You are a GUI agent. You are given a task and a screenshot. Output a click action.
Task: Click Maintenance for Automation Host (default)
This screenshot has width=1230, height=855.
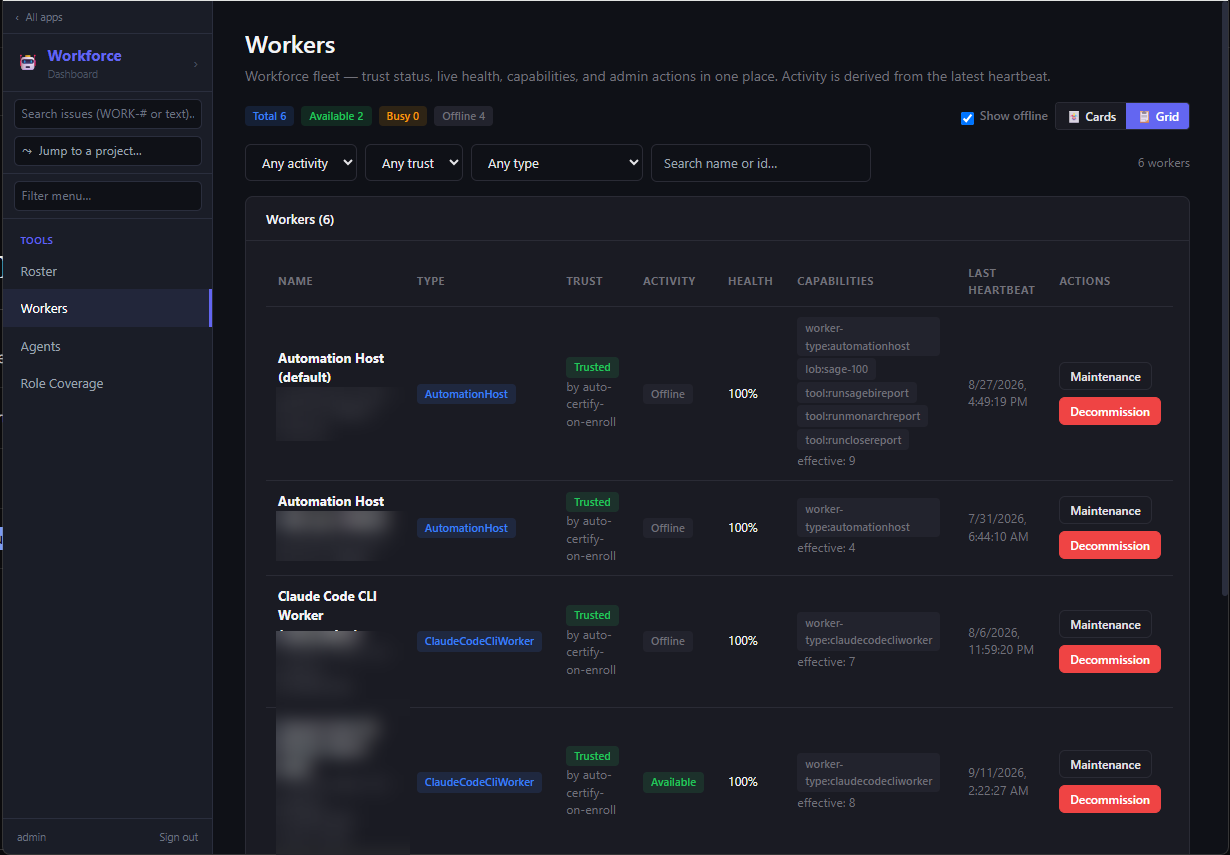pos(1105,377)
